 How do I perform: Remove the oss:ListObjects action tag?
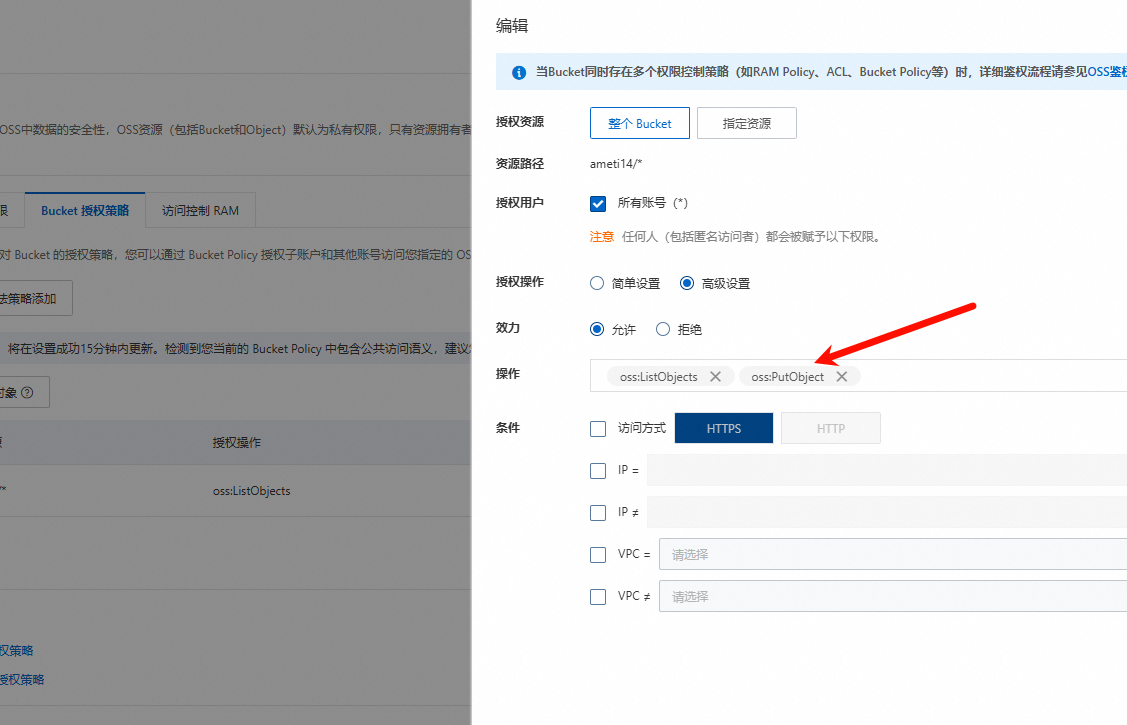[x=715, y=377]
